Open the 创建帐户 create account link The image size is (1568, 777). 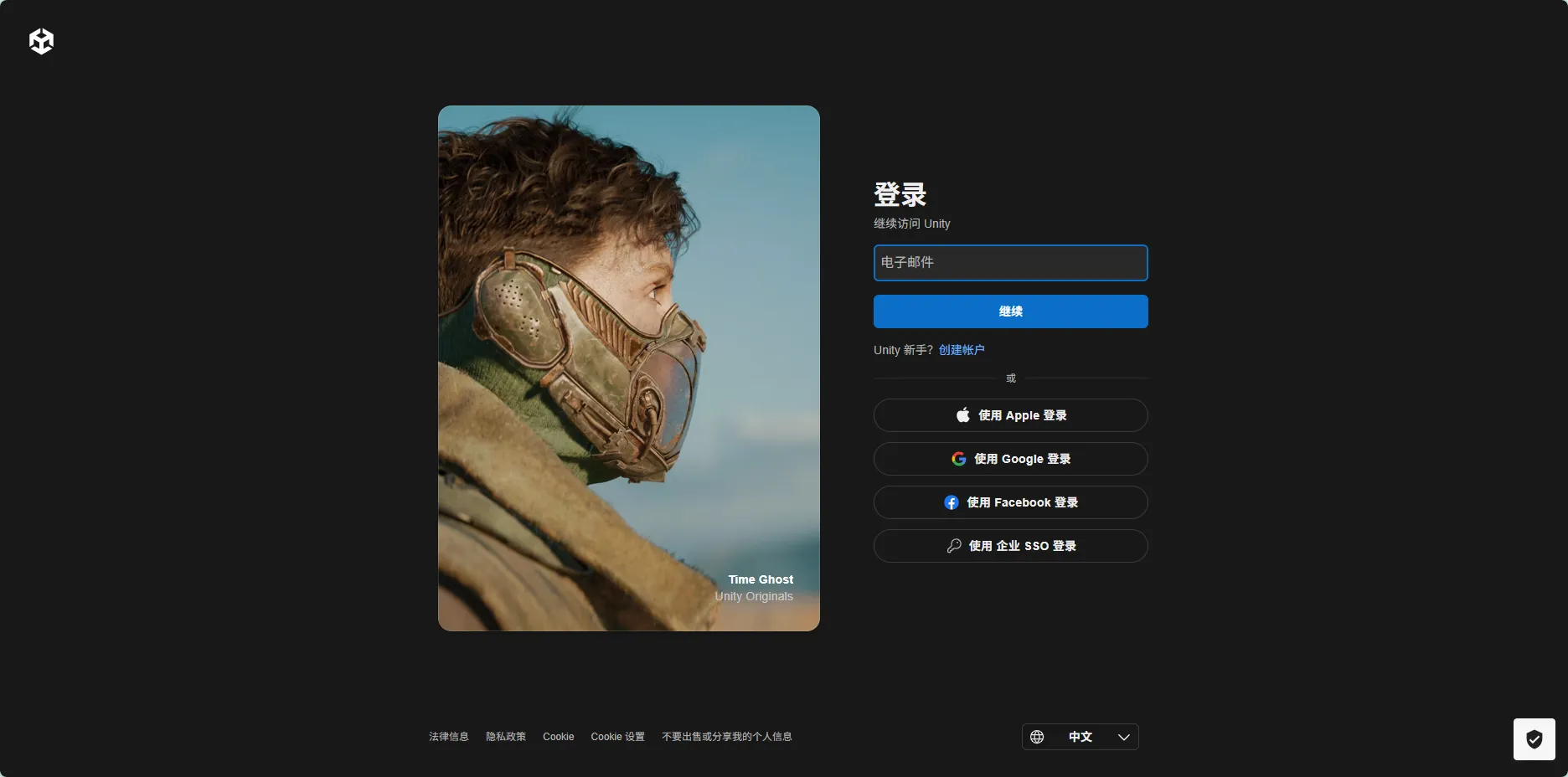click(x=962, y=350)
